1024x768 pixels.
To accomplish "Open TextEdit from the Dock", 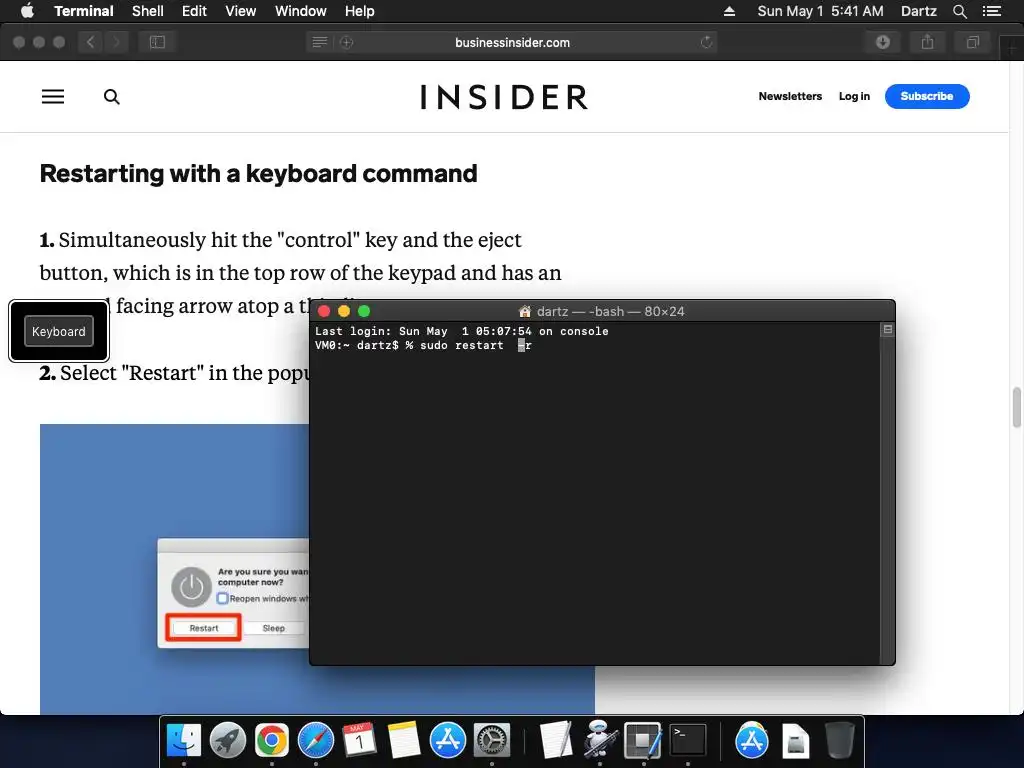I will [556, 741].
